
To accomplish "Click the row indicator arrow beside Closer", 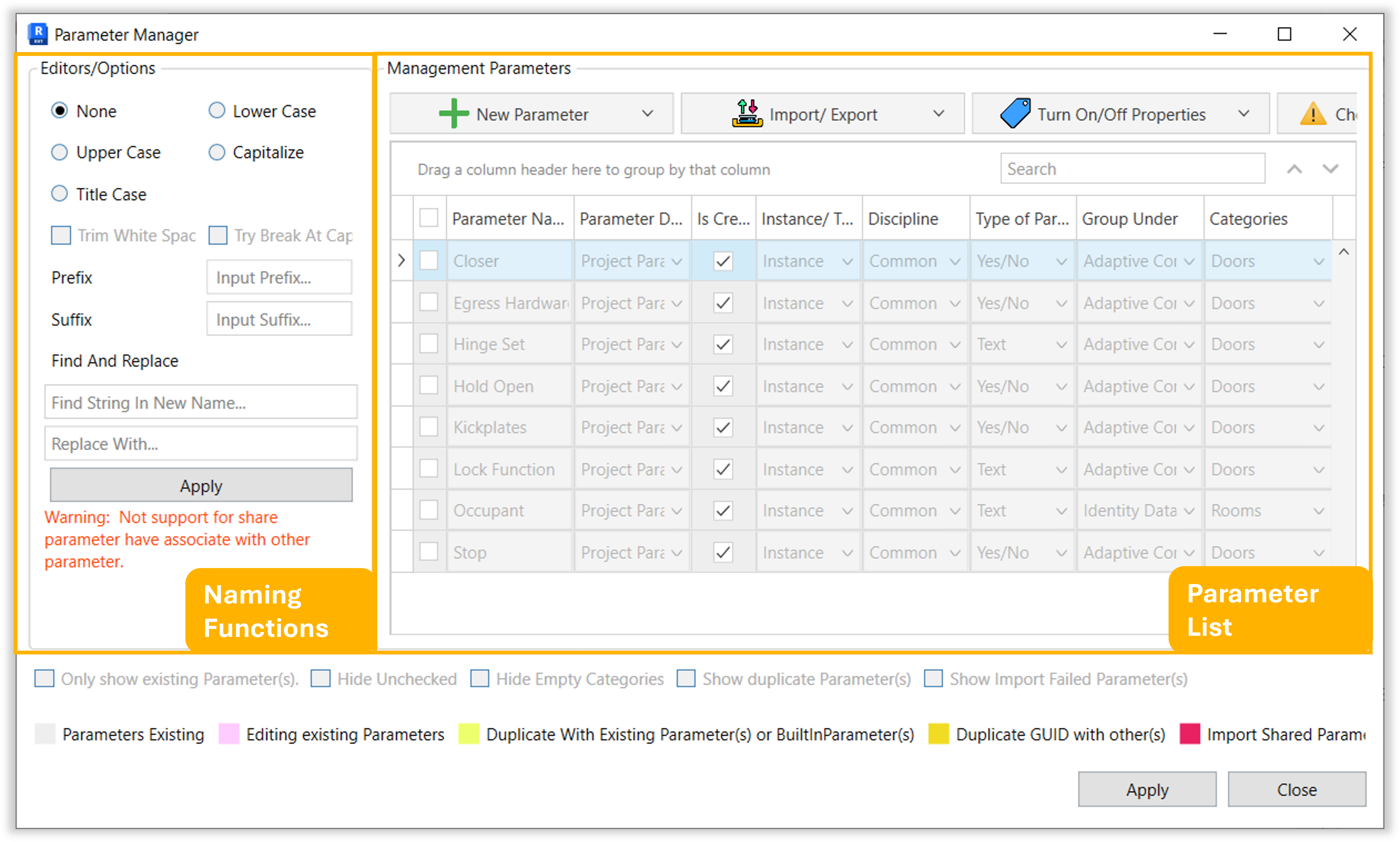I will click(x=402, y=260).
